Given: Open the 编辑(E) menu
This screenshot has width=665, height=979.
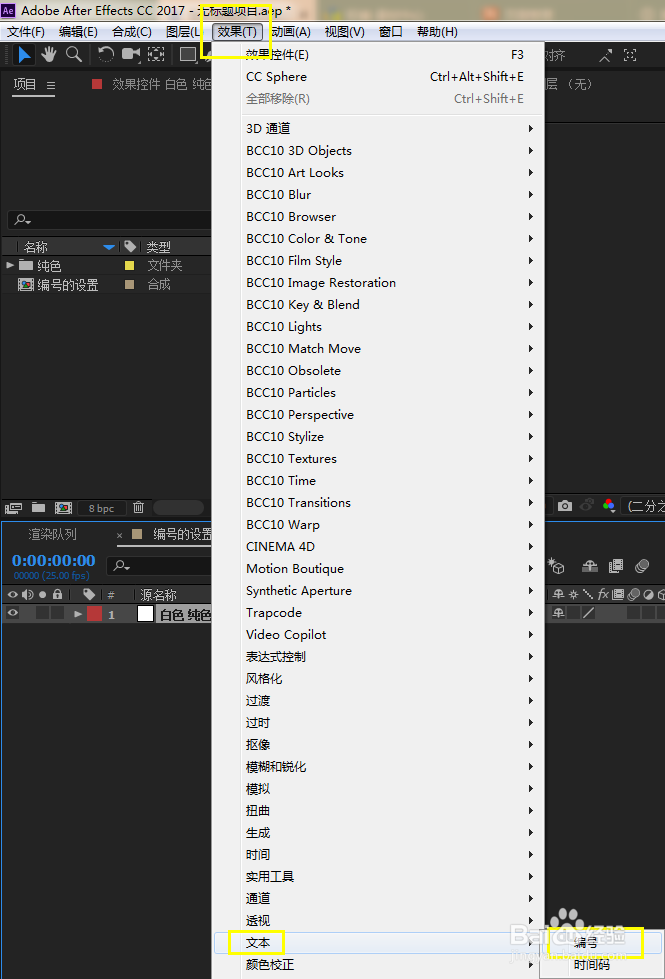Looking at the screenshot, I should coord(78,32).
